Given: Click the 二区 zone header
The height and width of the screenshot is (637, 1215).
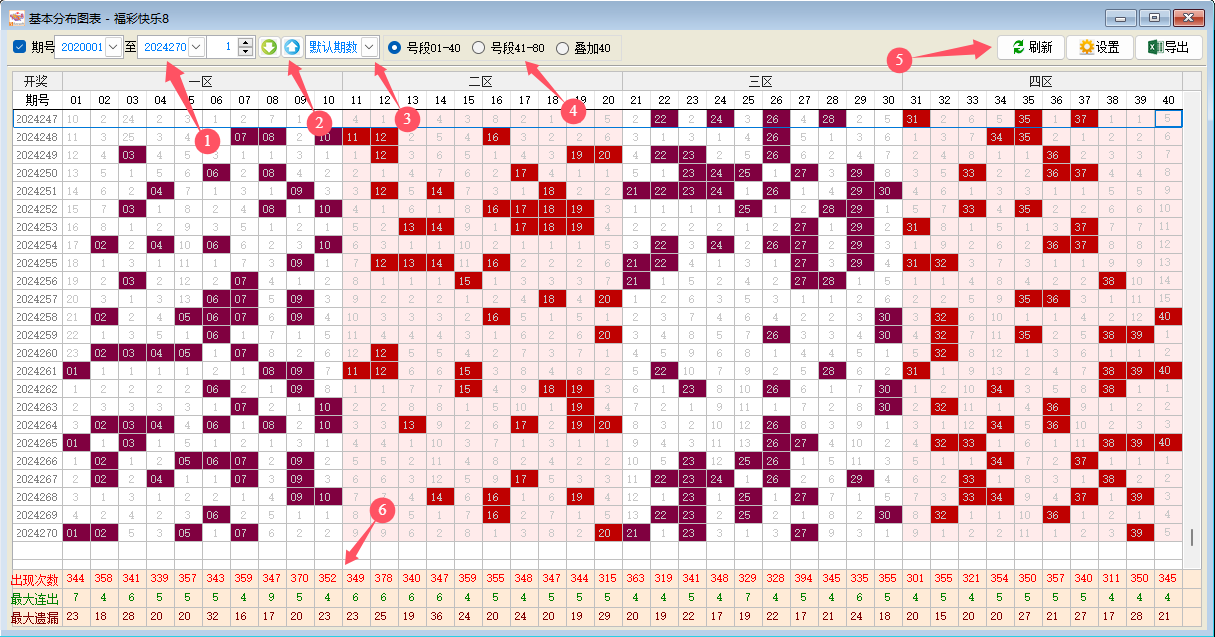Looking at the screenshot, I should click(x=481, y=81).
